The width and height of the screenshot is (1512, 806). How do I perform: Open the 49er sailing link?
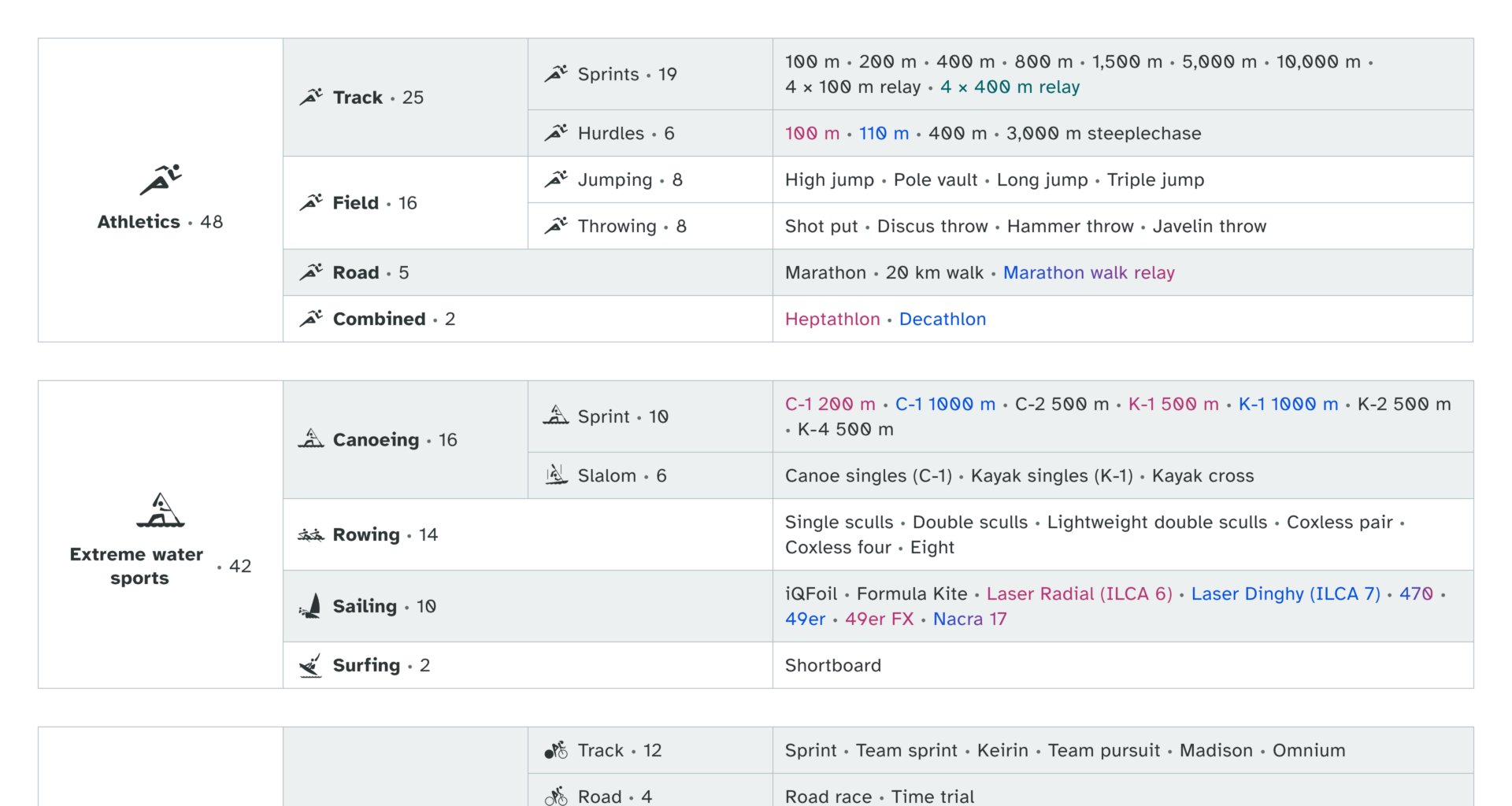tap(805, 619)
